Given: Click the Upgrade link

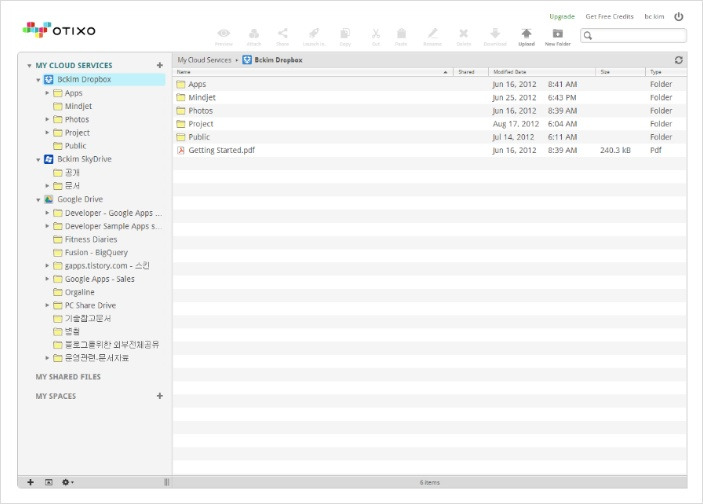Looking at the screenshot, I should pos(562,17).
